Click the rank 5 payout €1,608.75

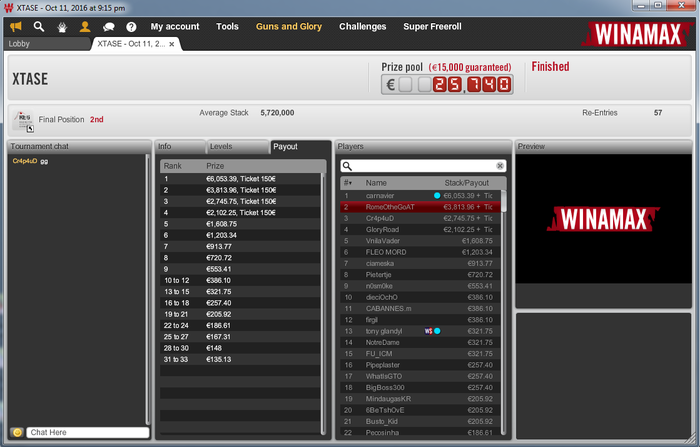pyautogui.click(x=240, y=224)
